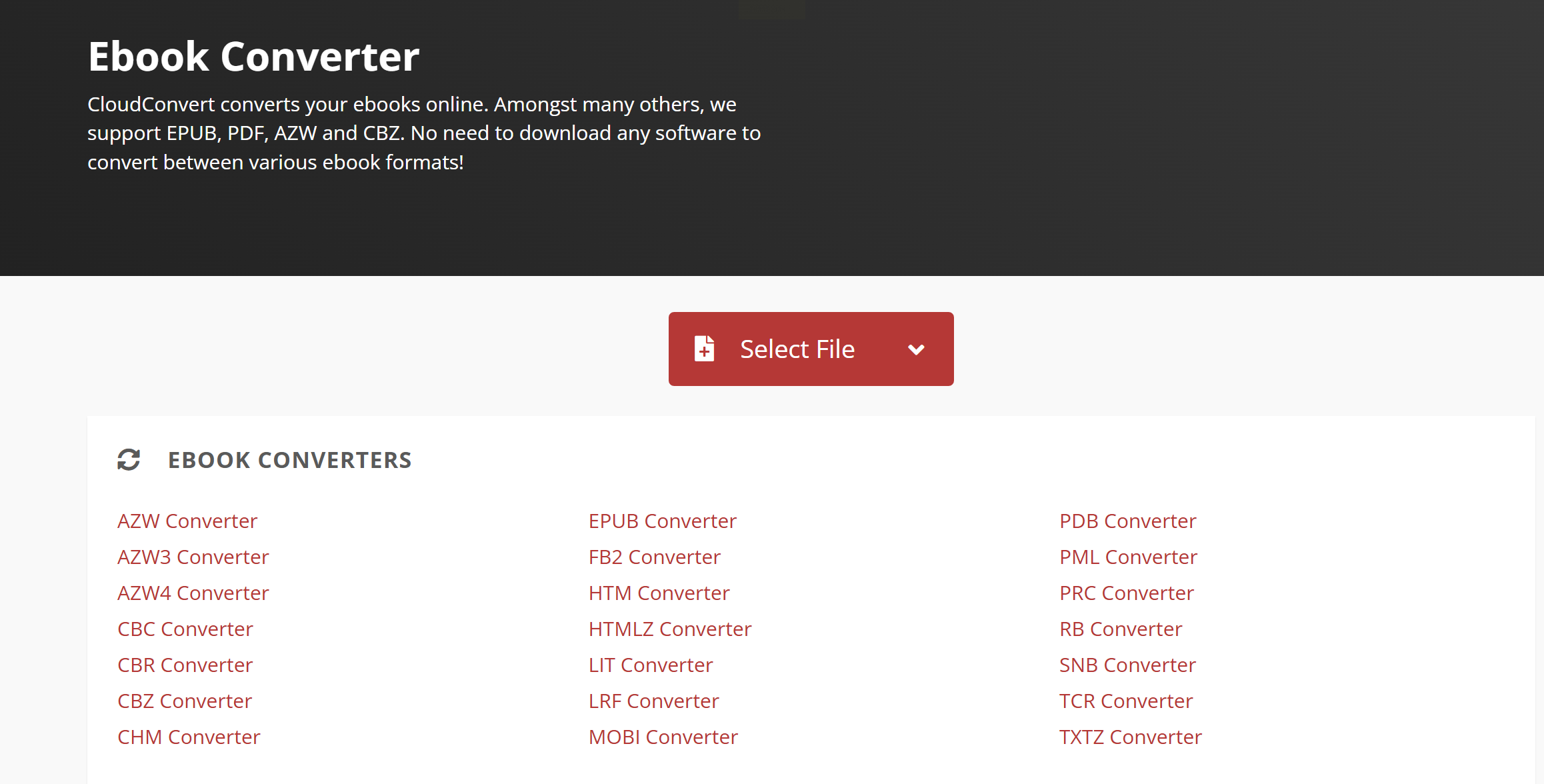Open the EPUB Converter link
The image size is (1544, 784).
coord(663,521)
